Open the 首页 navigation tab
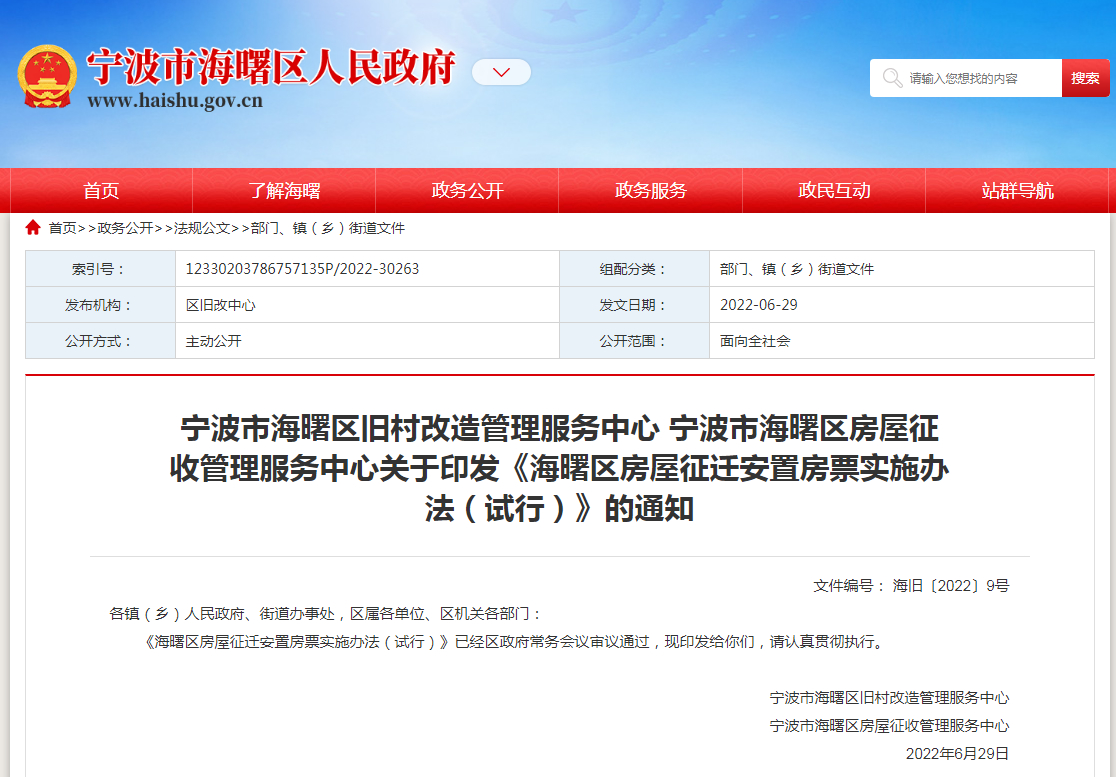This screenshot has width=1116, height=777. 101,191
